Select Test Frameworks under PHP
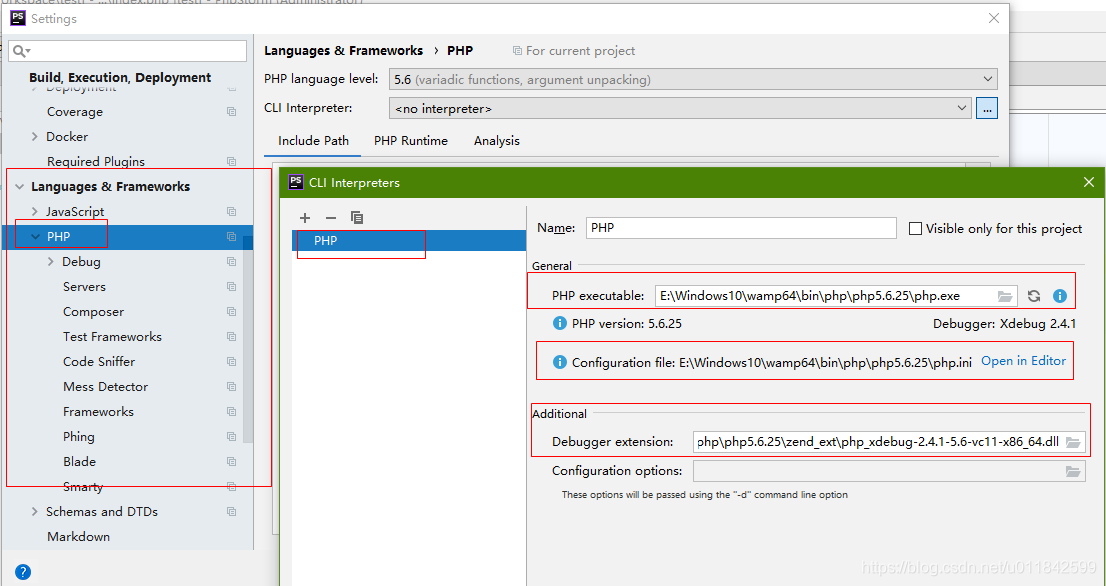 click(x=113, y=336)
